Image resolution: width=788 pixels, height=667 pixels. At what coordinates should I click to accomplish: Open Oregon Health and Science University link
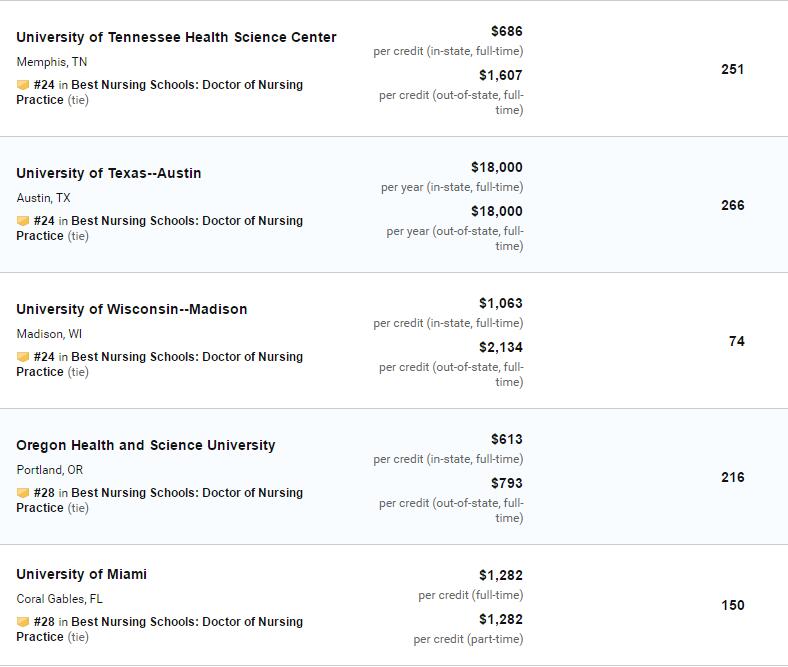(146, 445)
